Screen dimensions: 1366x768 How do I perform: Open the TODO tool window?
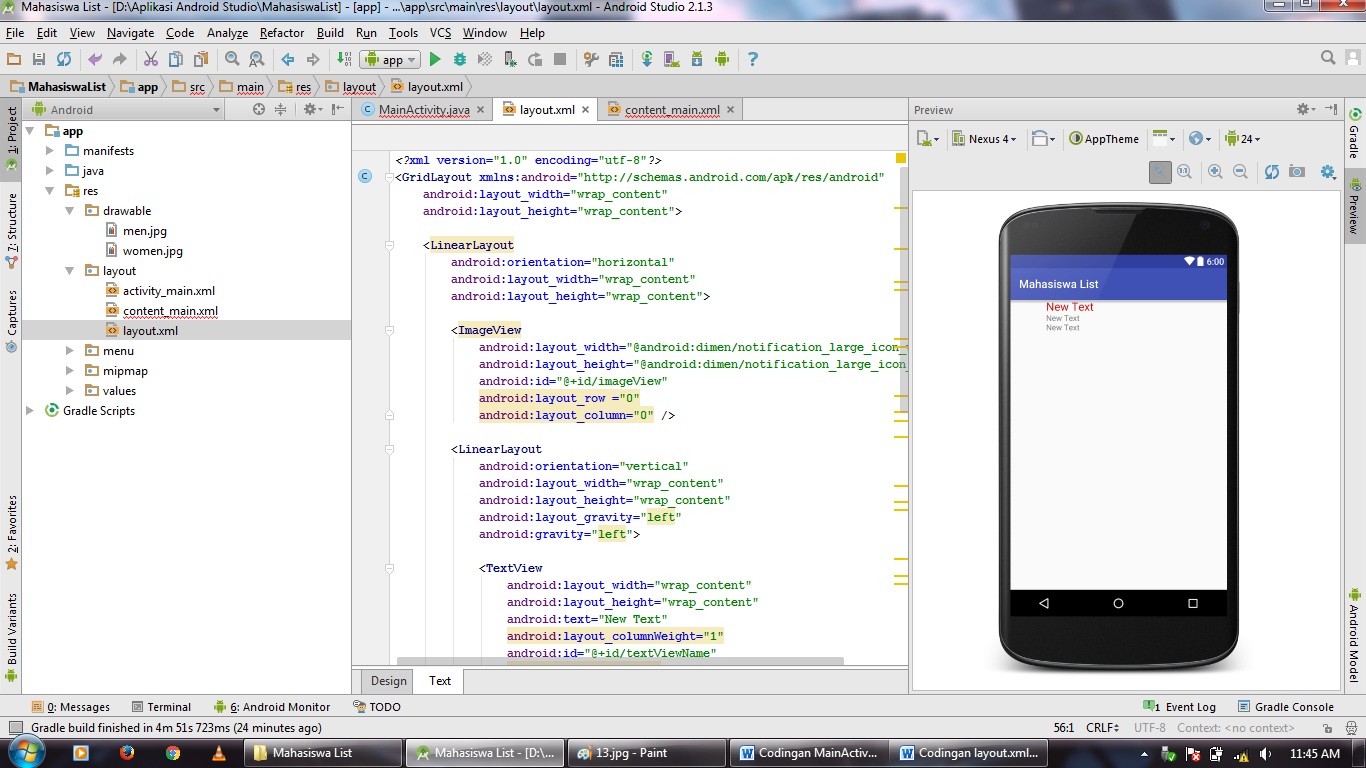coord(377,707)
